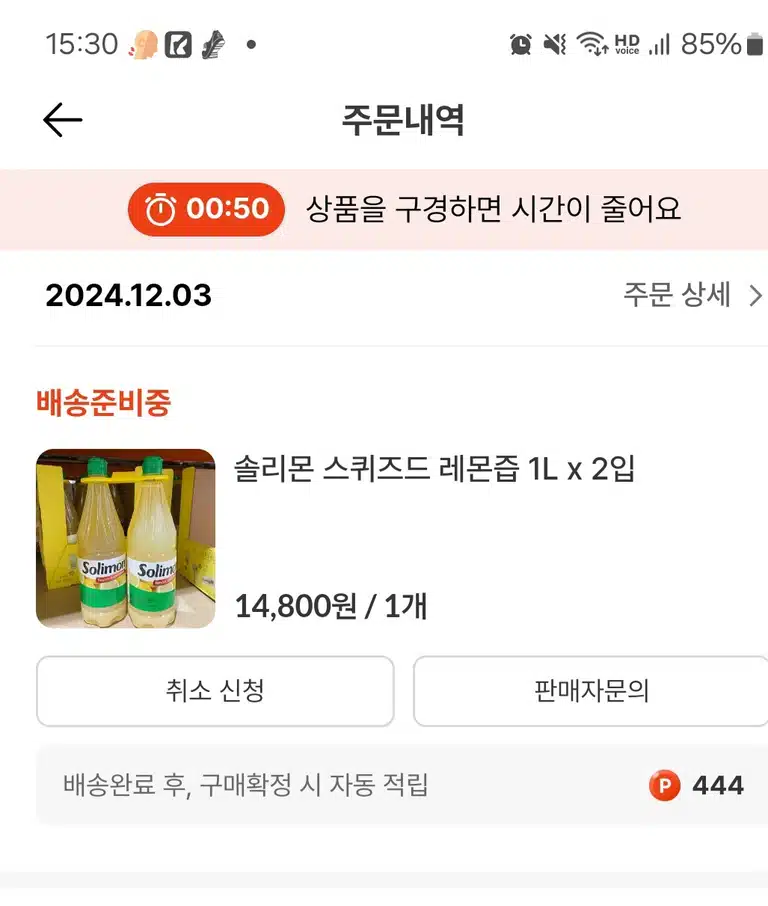Tap the muted sound status icon
The width and height of the screenshot is (768, 906).
click(555, 44)
